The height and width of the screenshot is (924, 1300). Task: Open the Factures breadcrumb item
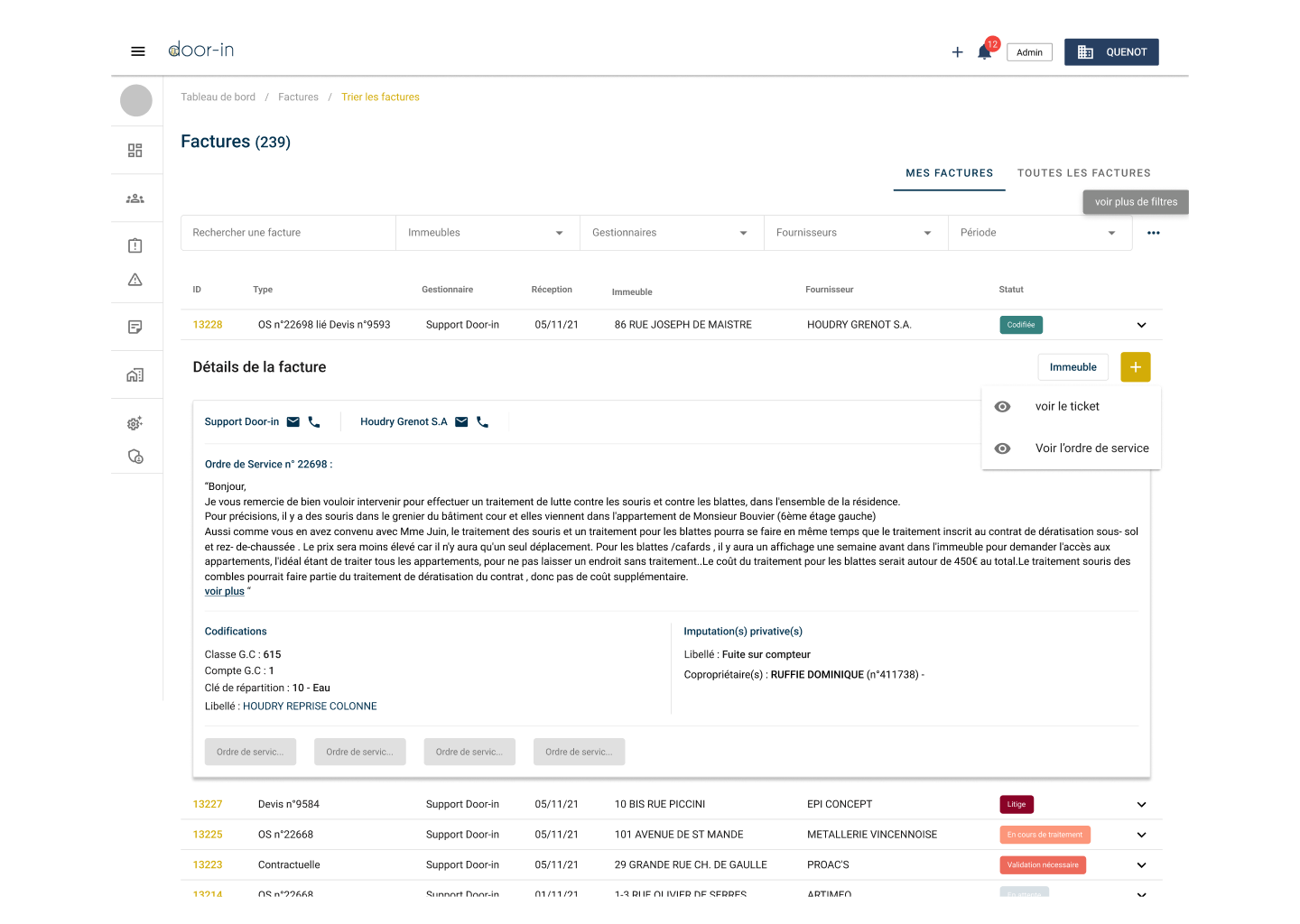tap(298, 97)
